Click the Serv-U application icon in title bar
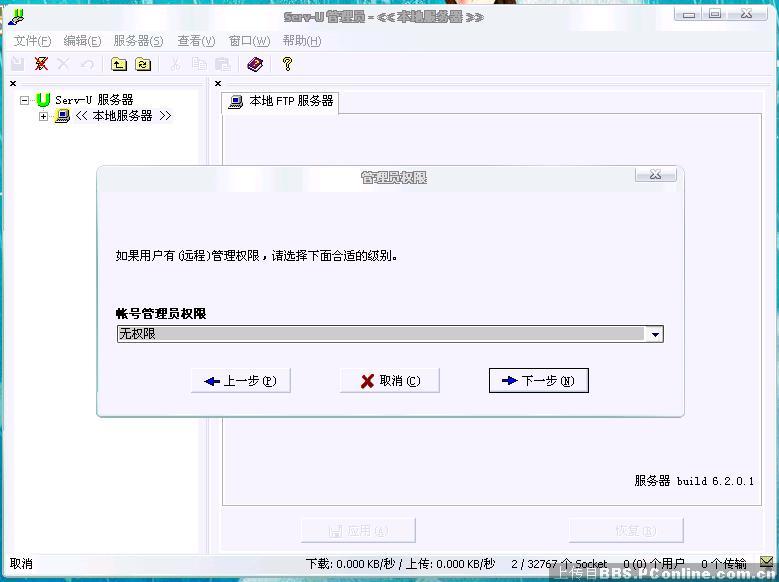The width and height of the screenshot is (779, 582). (x=15, y=15)
